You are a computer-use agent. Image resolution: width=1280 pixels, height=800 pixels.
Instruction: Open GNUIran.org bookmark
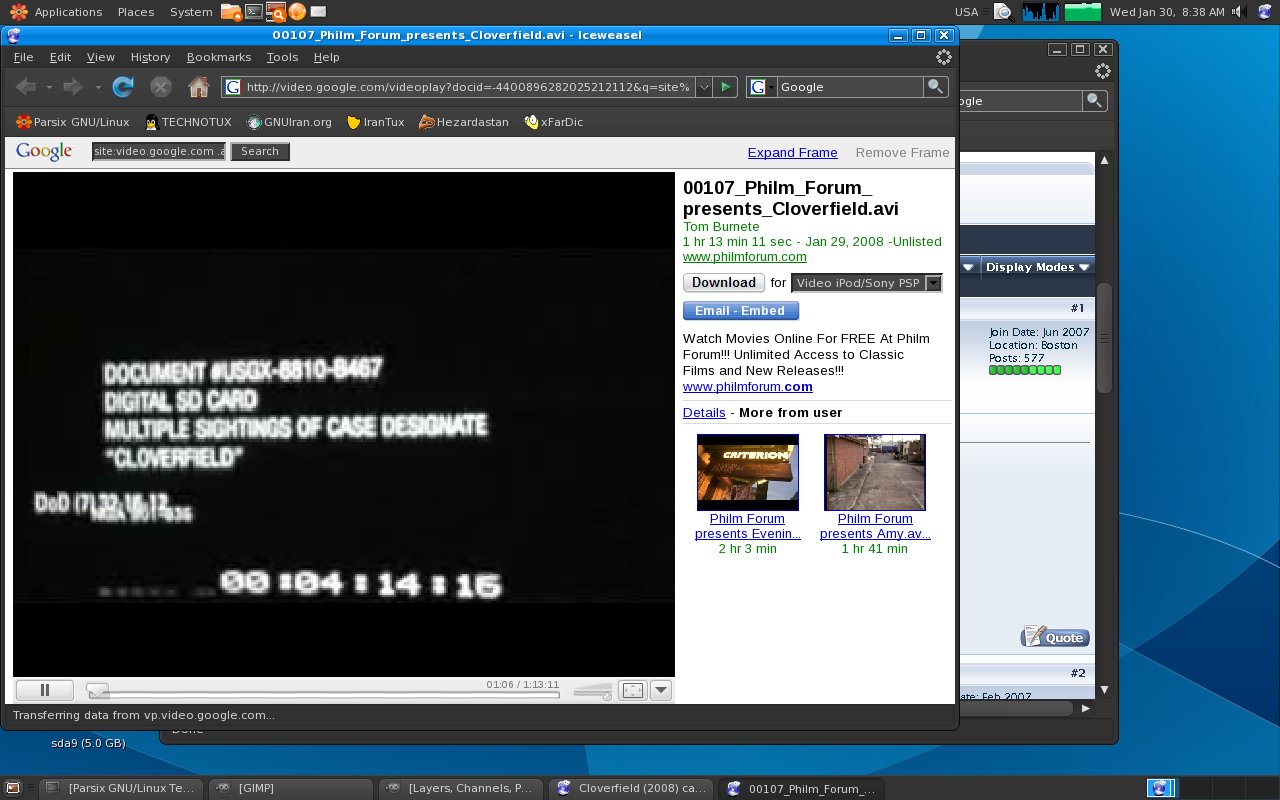pos(289,122)
